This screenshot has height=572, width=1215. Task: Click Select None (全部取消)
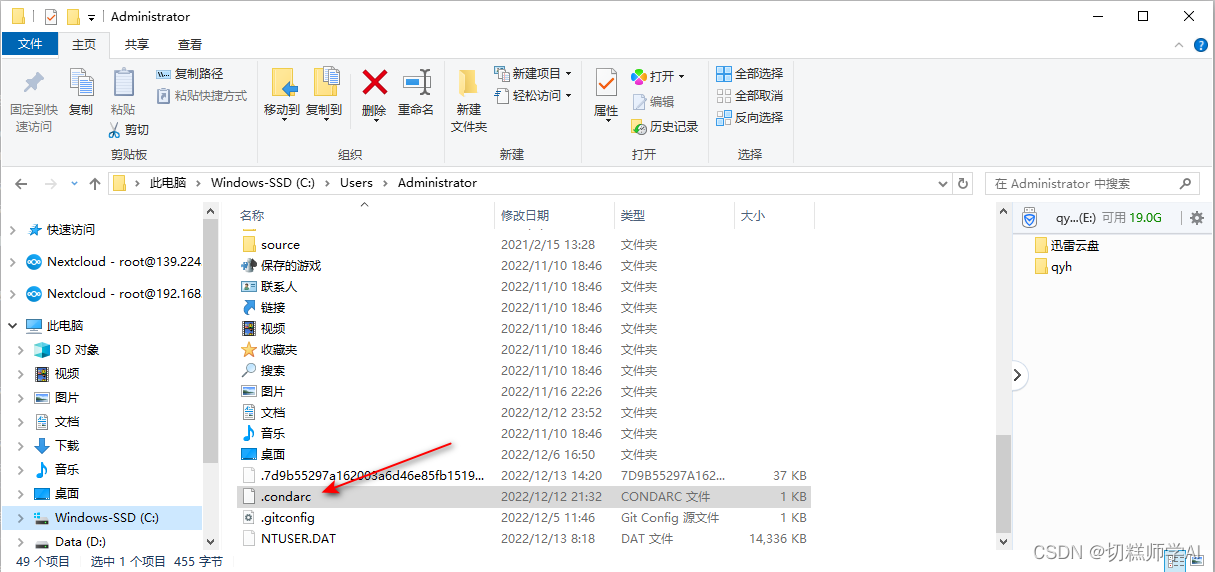point(750,96)
